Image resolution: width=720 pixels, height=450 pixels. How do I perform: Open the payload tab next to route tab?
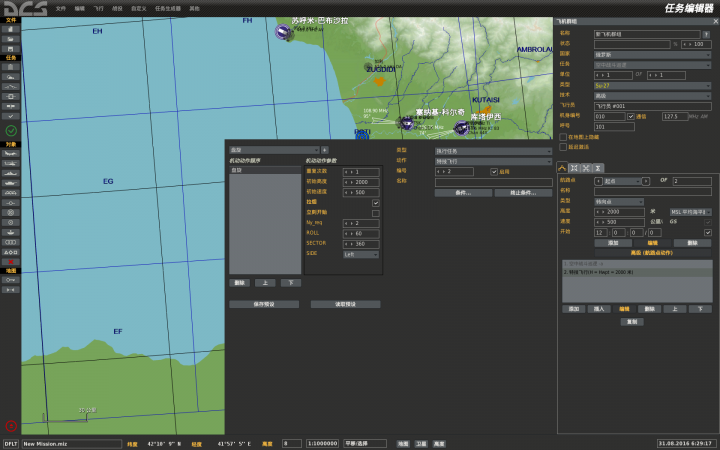click(574, 168)
